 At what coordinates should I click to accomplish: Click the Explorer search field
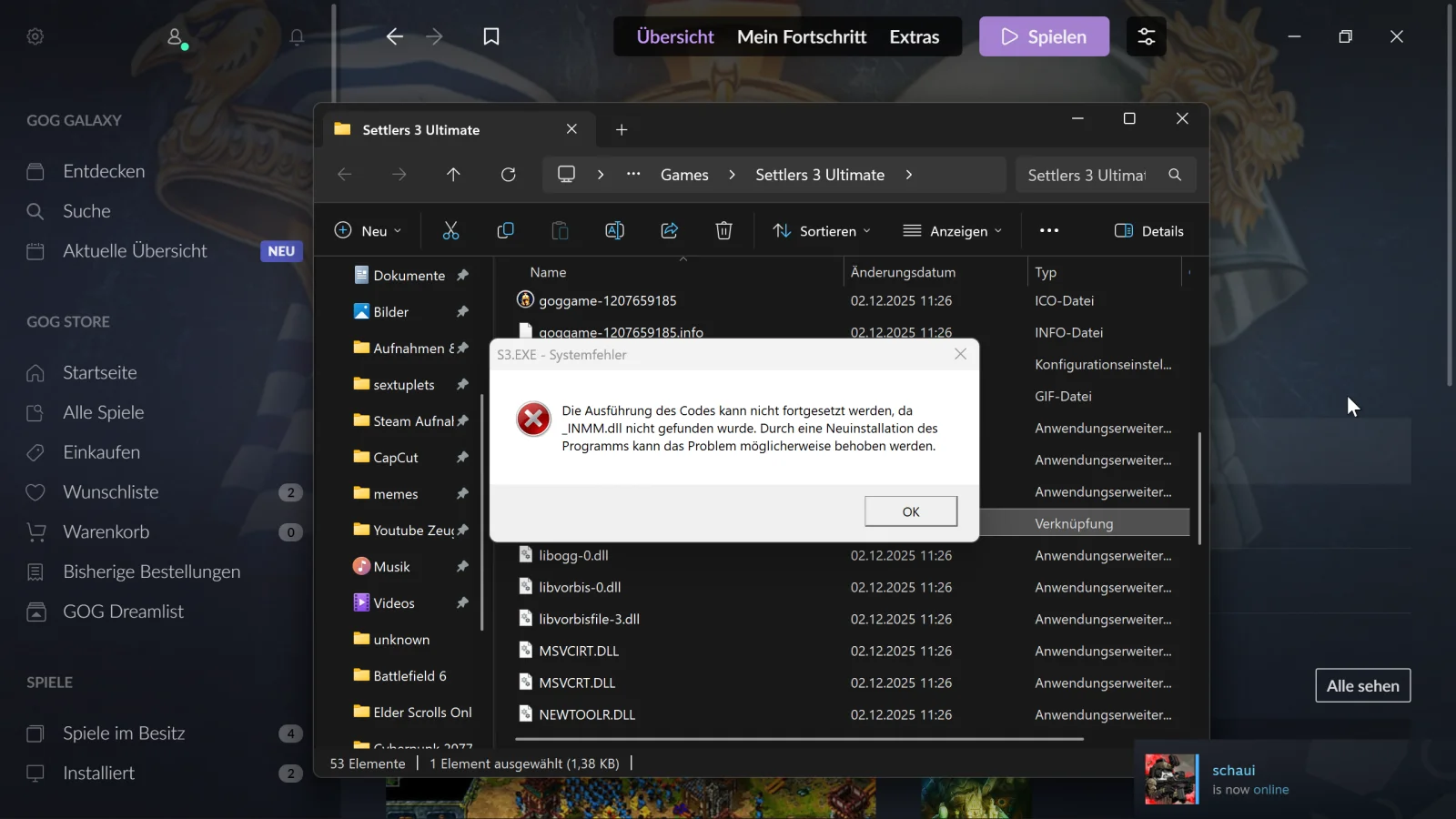tap(1105, 175)
